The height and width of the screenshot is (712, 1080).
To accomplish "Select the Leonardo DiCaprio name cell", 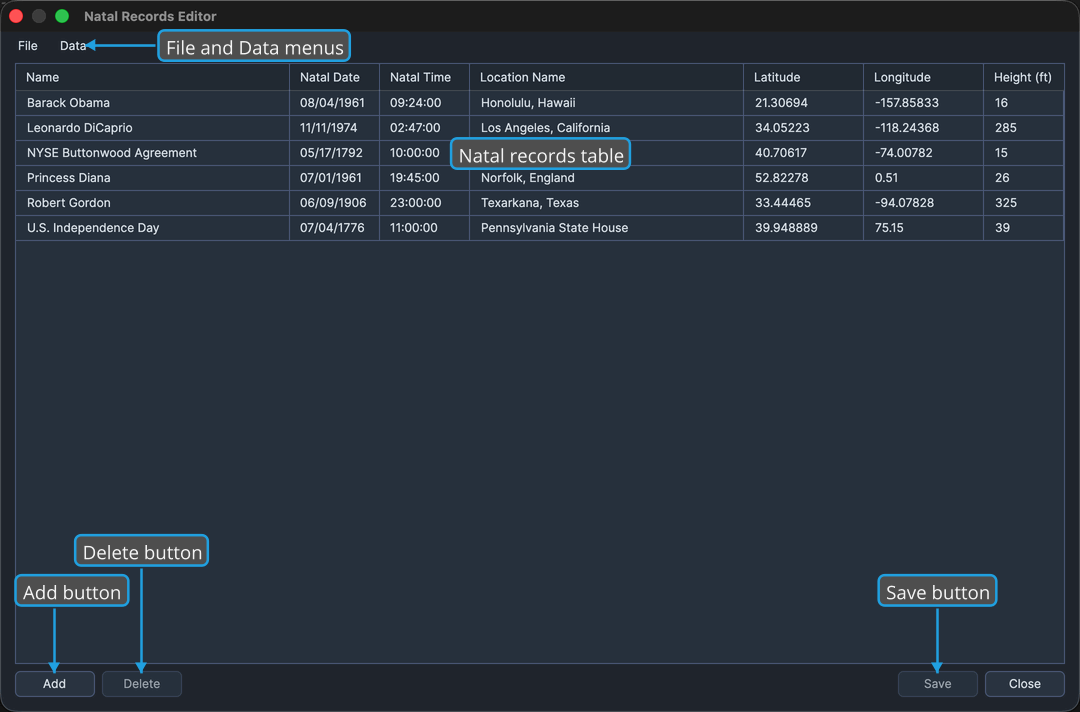I will click(152, 127).
